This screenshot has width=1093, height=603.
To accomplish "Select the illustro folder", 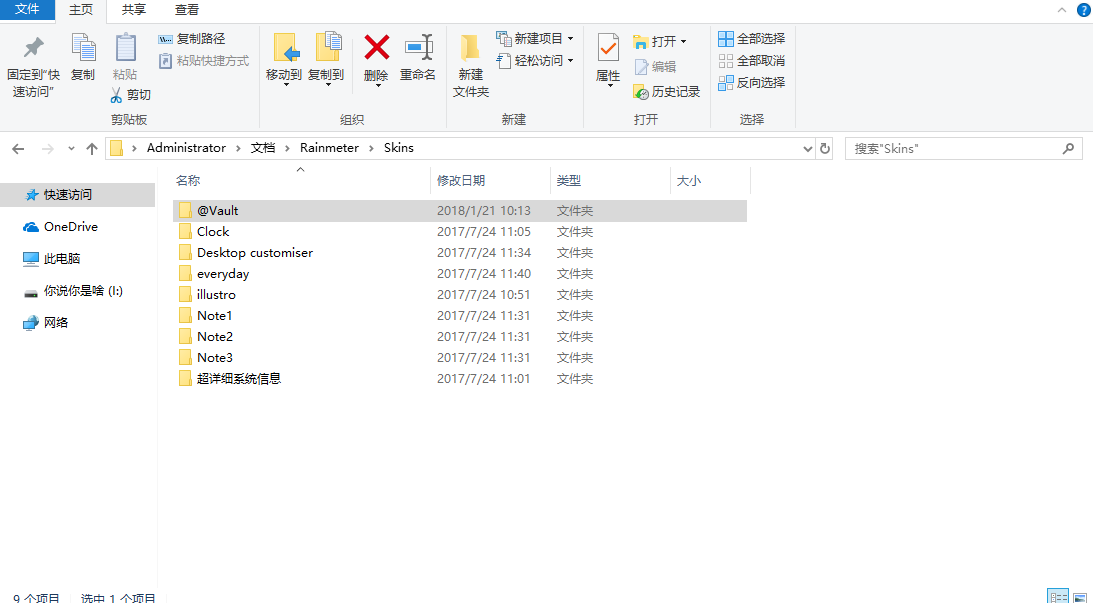I will [x=459, y=294].
